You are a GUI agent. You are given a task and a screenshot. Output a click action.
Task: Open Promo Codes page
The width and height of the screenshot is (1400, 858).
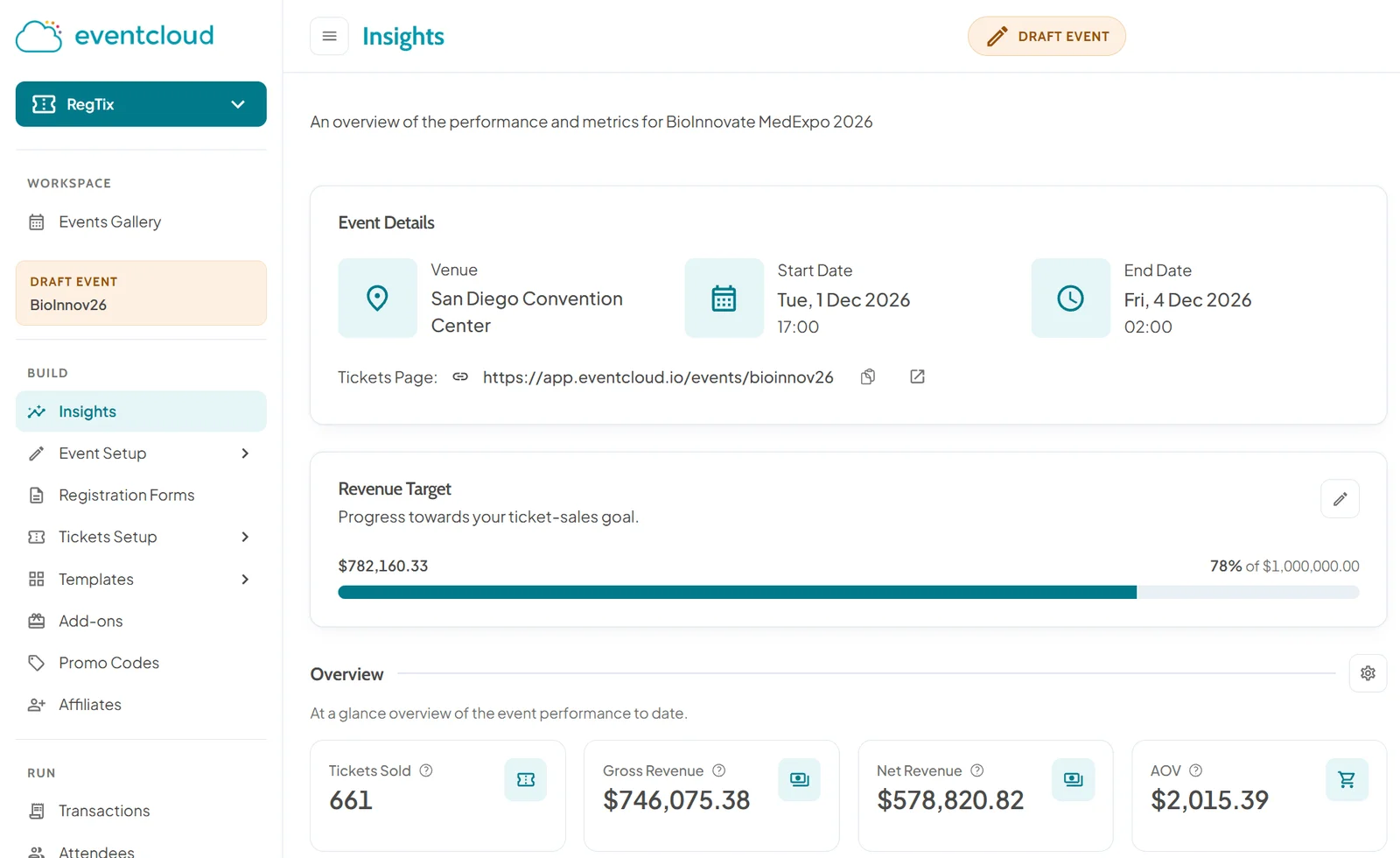click(x=141, y=663)
